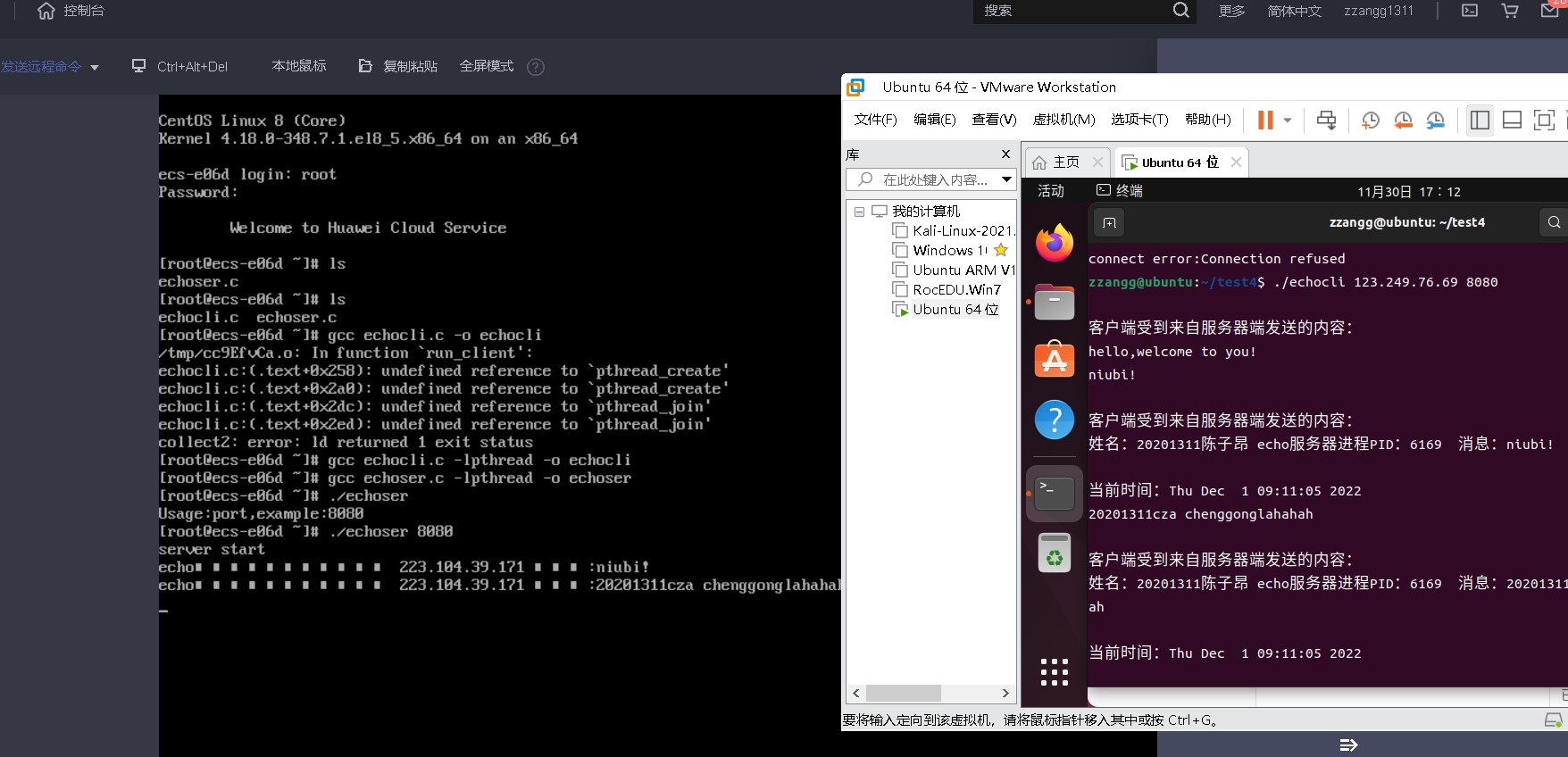
Task: Launch Firefox from Ubuntu dock
Action: (1055, 242)
